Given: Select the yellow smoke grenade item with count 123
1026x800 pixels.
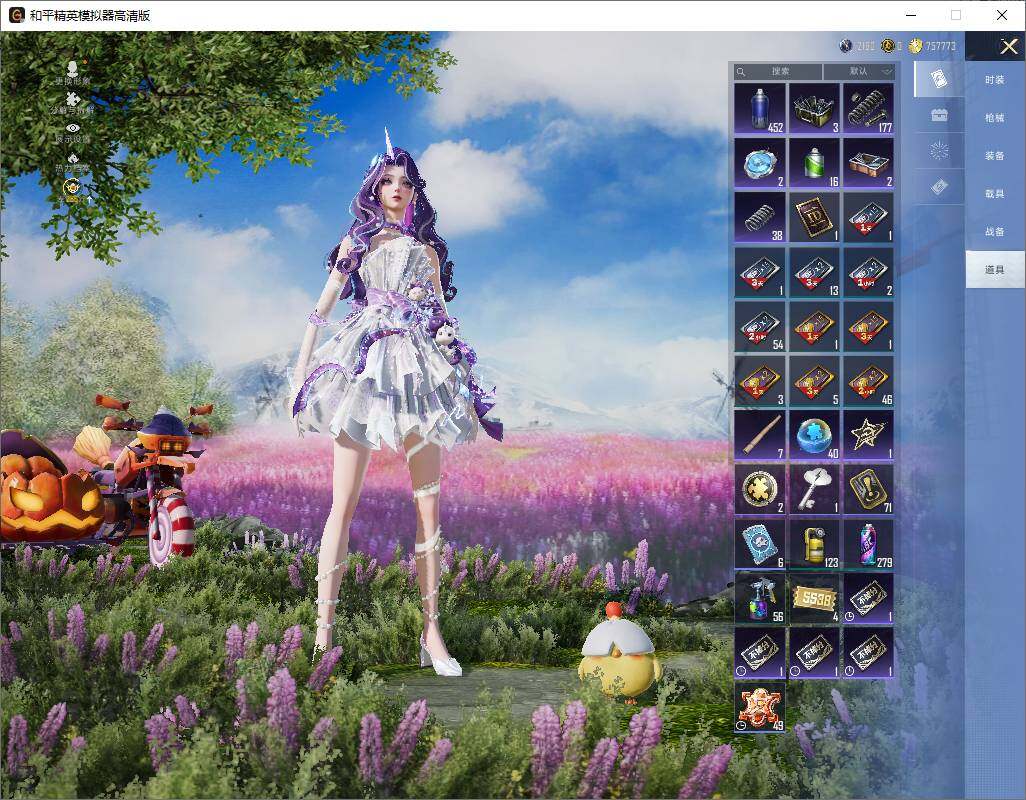Looking at the screenshot, I should (814, 544).
